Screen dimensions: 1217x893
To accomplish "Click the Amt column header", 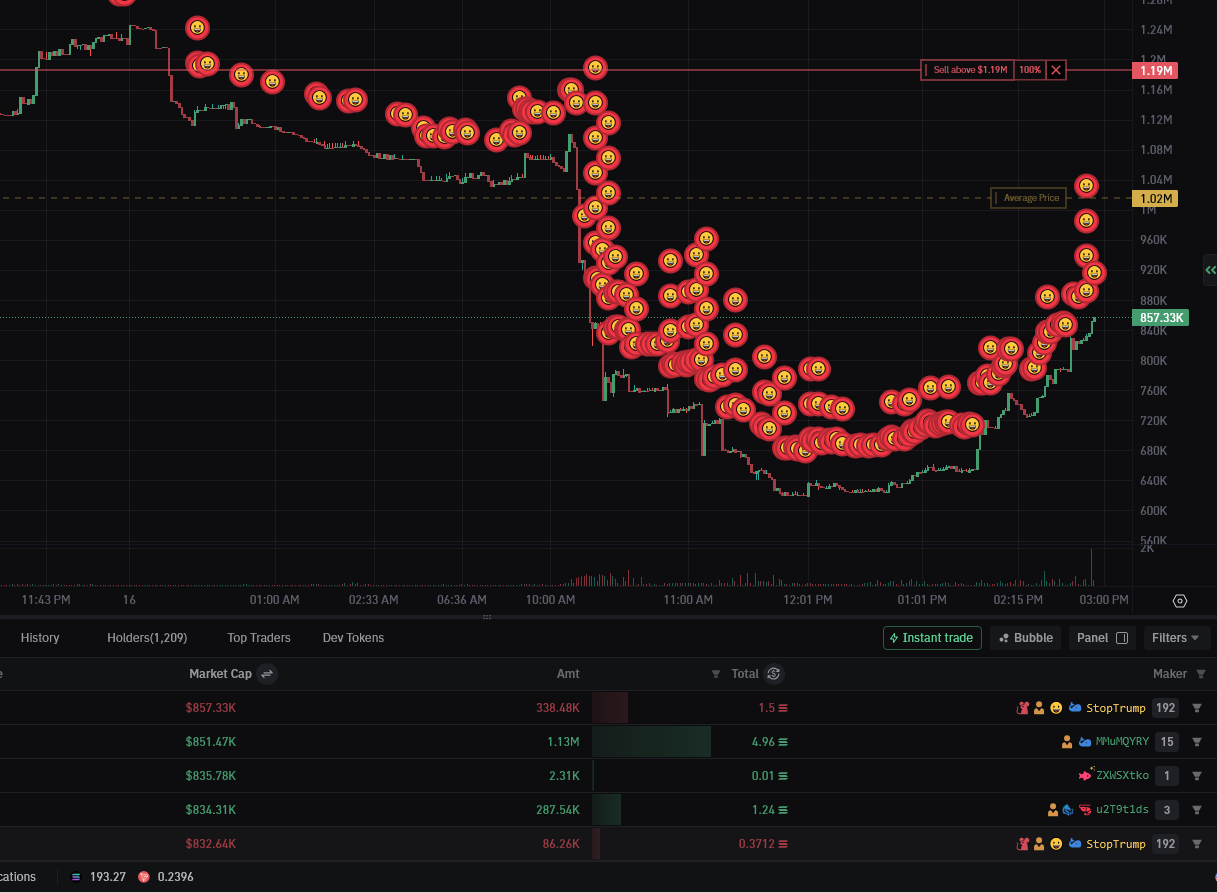I will (568, 674).
